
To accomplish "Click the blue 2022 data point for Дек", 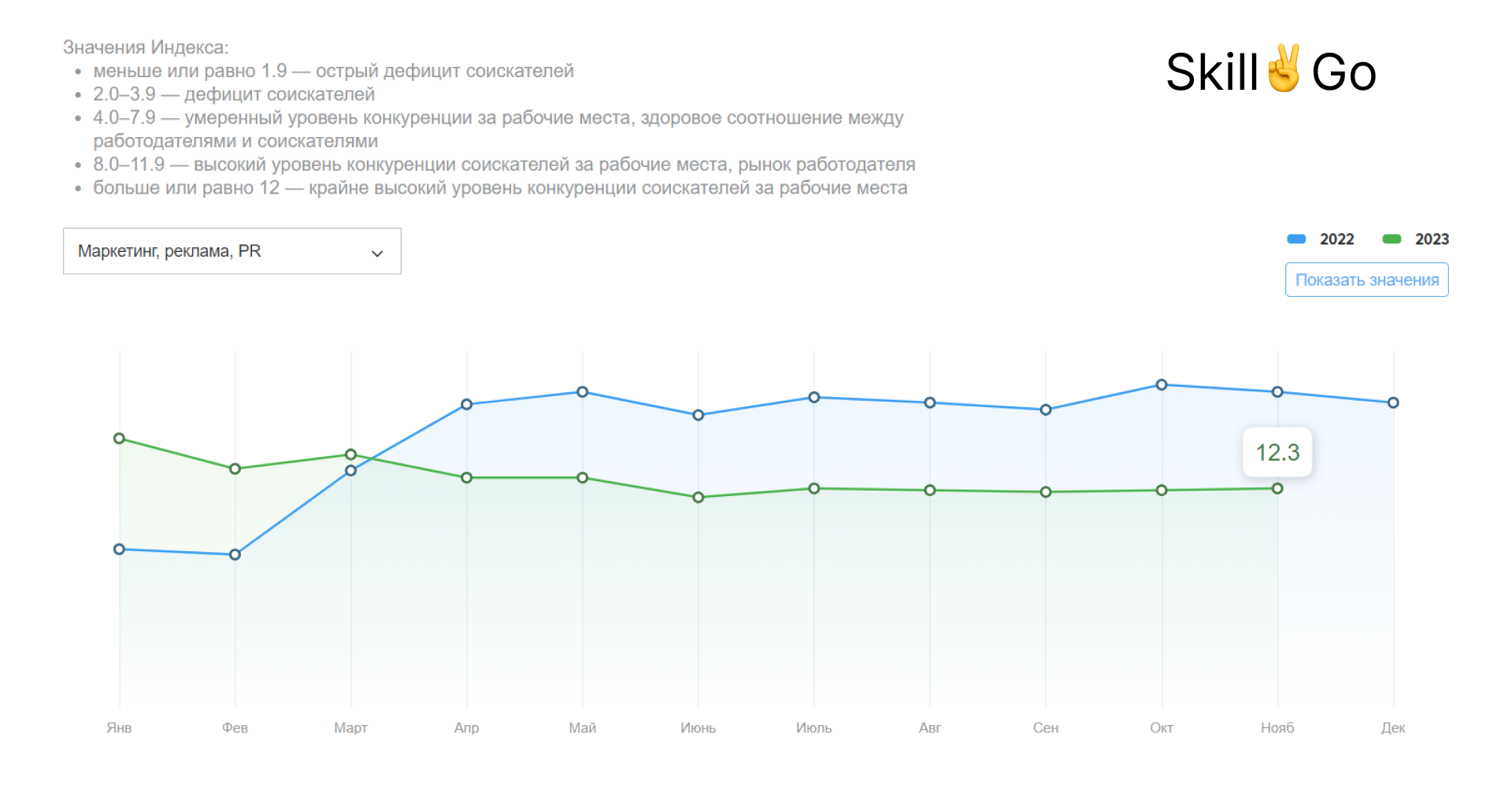I will tap(1393, 403).
